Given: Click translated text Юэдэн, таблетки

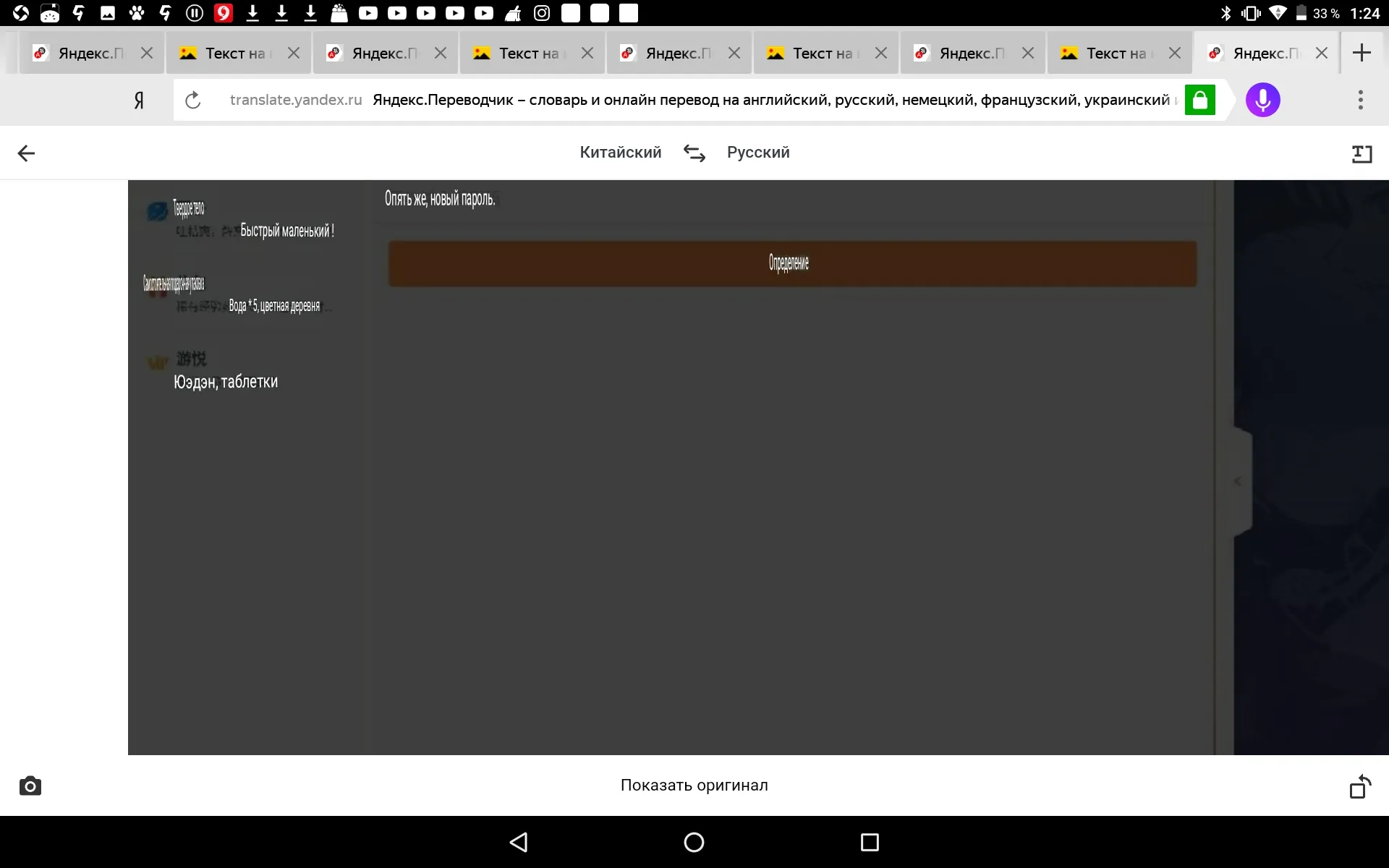Looking at the screenshot, I should point(226,382).
